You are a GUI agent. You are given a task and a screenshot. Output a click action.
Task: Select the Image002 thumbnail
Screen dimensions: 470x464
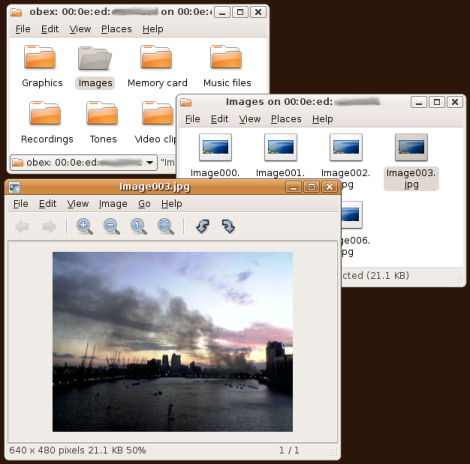(346, 147)
